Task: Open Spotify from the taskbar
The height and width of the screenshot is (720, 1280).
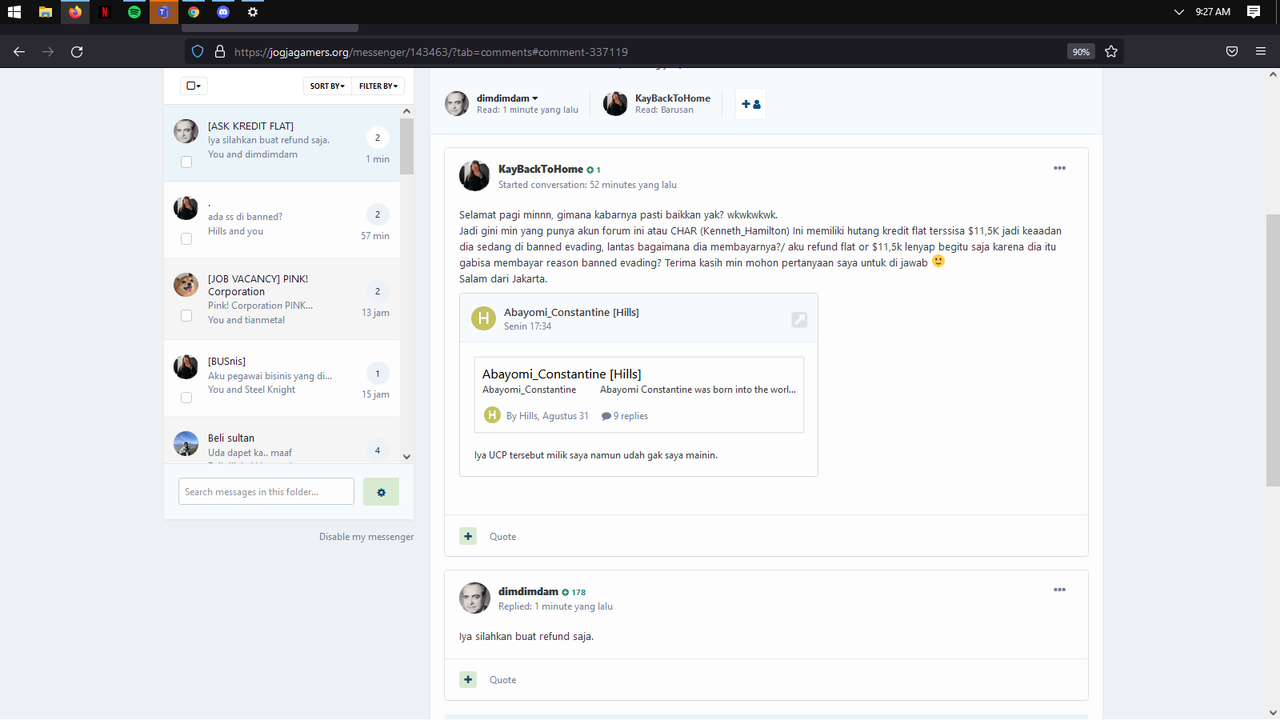Action: 134,12
